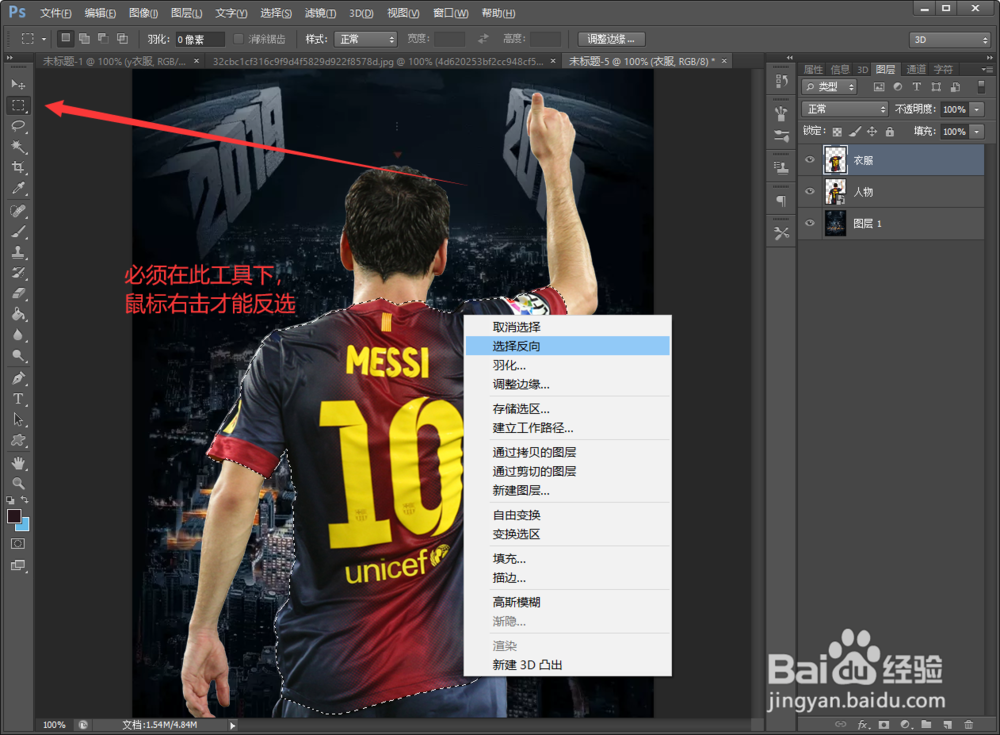Click the foreground color swatch
1000x735 pixels.
[14, 516]
